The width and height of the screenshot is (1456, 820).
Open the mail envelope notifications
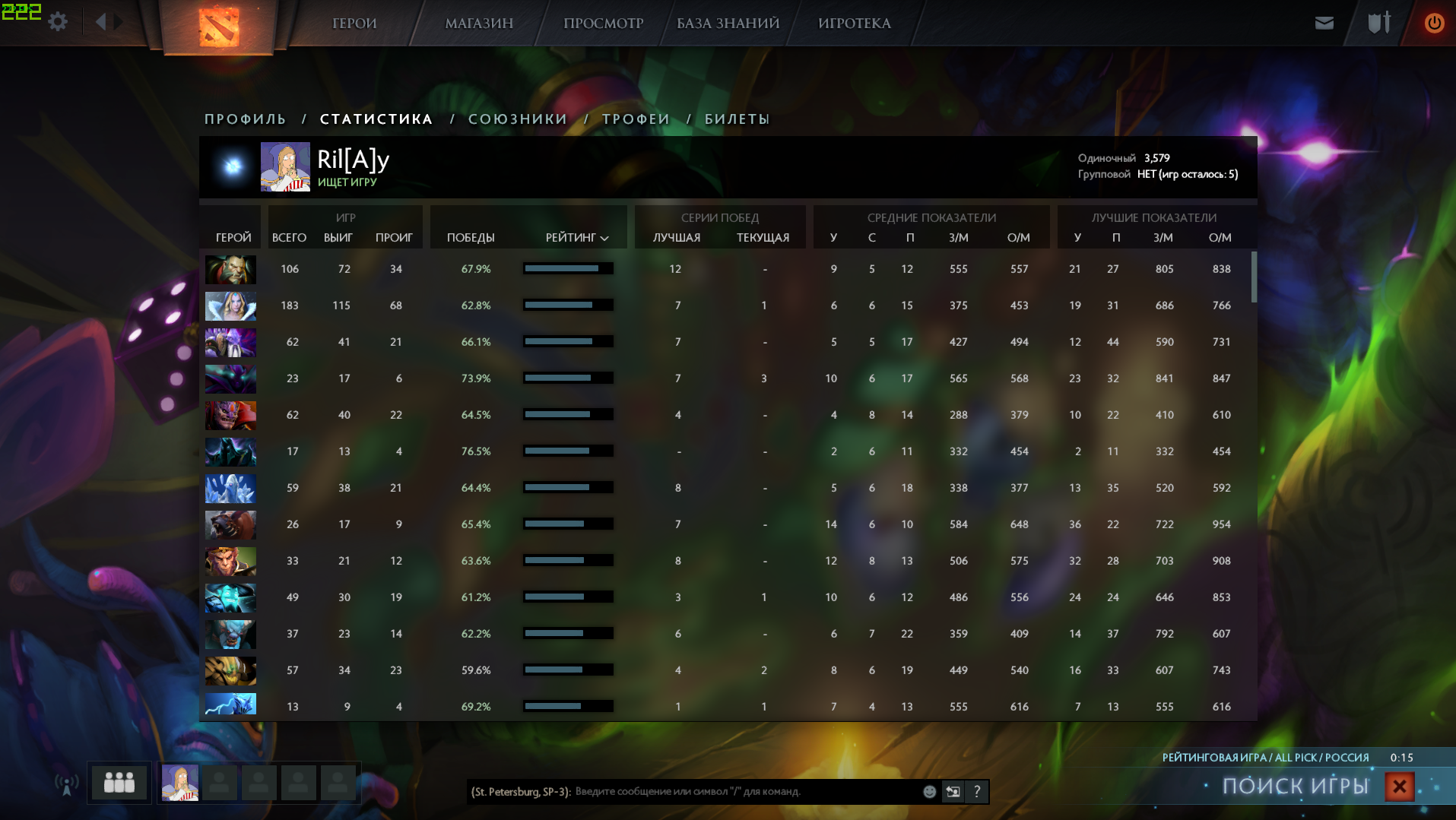point(1324,23)
